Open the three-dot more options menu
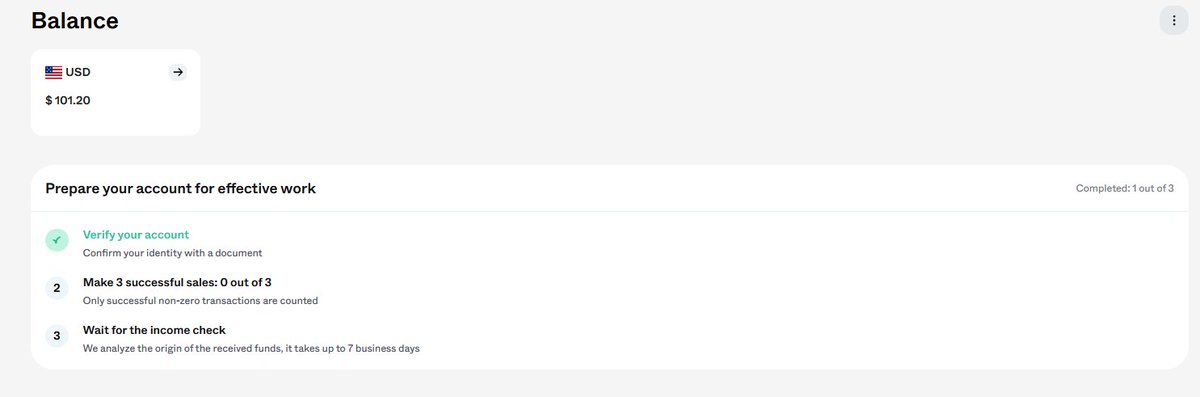This screenshot has height=397, width=1200. 1173,20
